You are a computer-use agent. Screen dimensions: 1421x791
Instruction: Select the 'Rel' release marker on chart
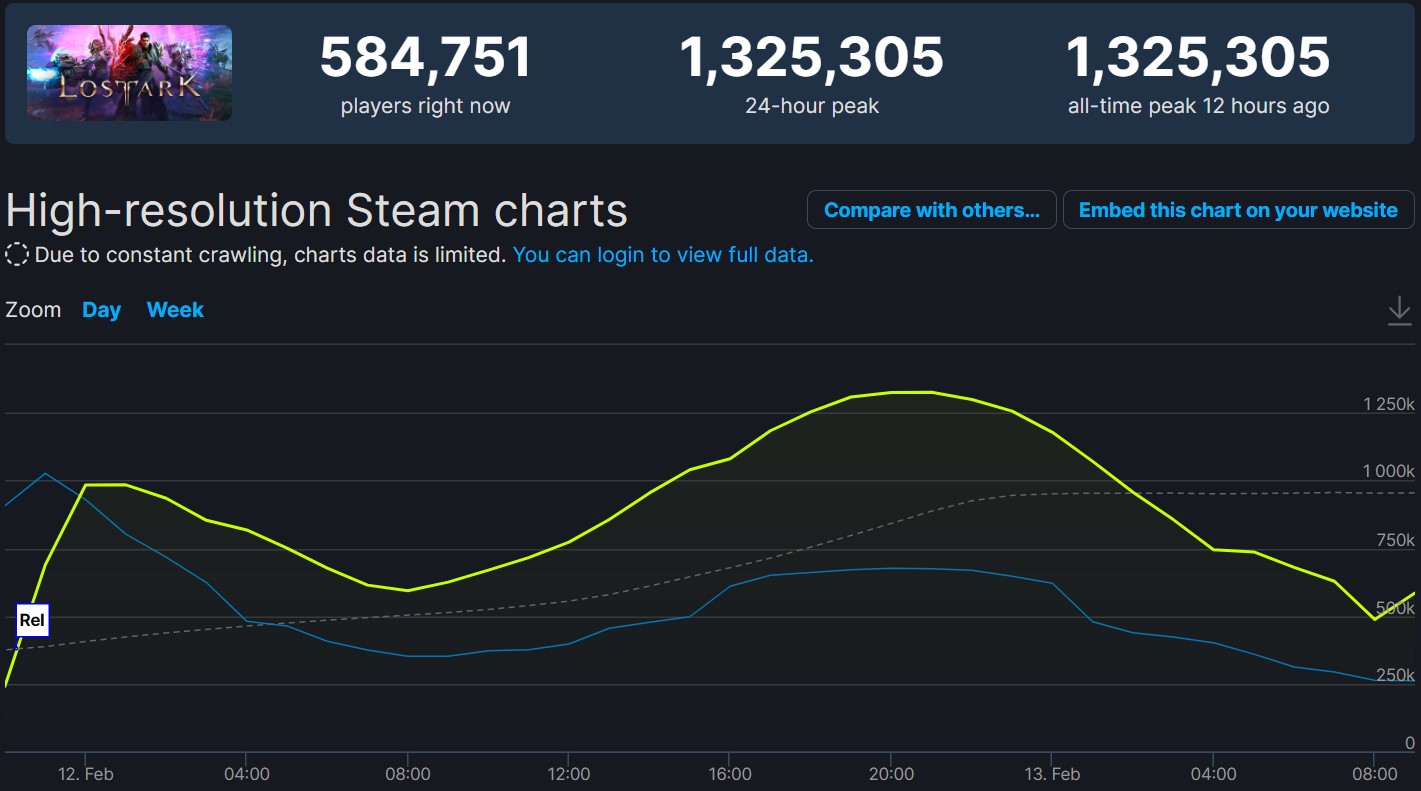pyautogui.click(x=32, y=621)
